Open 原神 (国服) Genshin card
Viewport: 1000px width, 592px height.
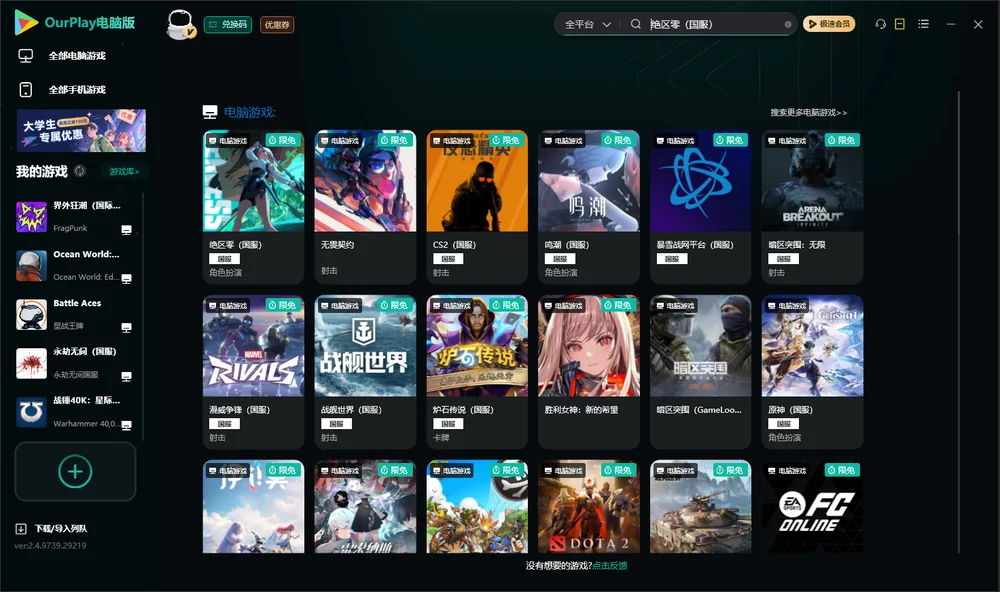(x=812, y=372)
